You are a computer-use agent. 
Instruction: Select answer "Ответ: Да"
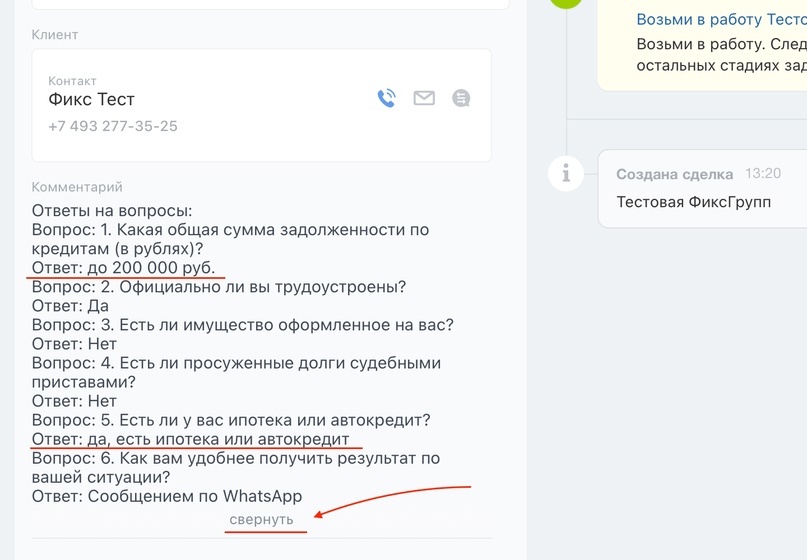[70, 306]
